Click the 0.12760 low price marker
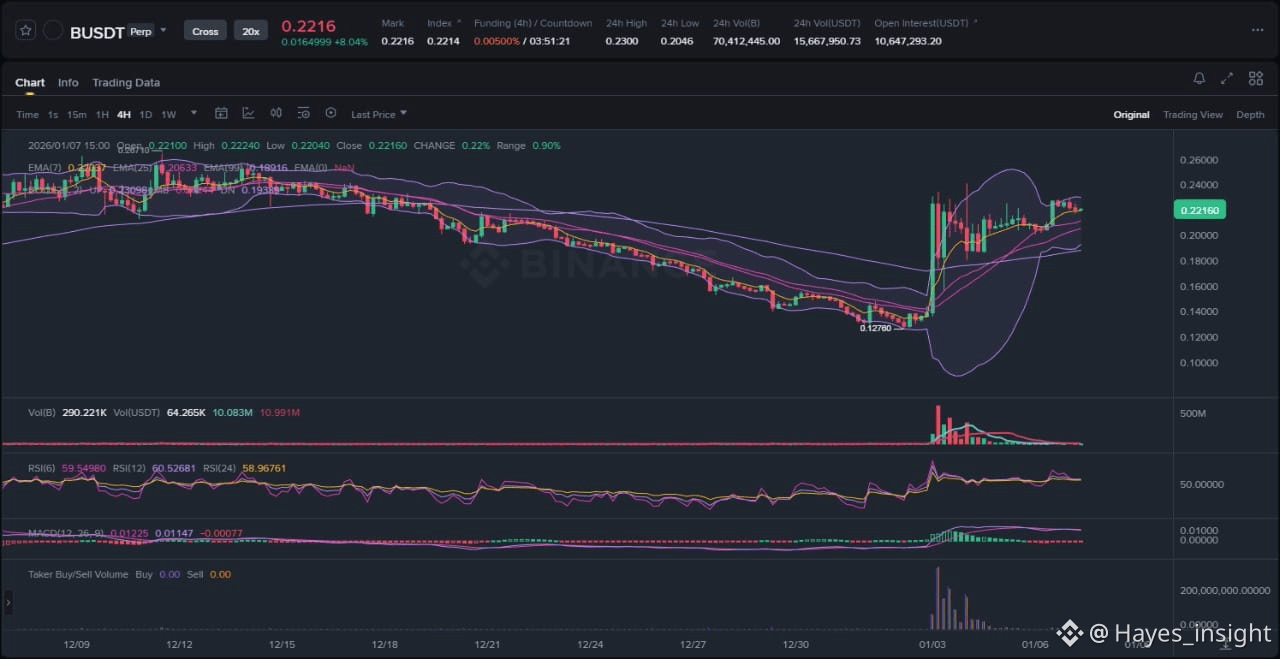This screenshot has width=1280, height=659. point(876,327)
